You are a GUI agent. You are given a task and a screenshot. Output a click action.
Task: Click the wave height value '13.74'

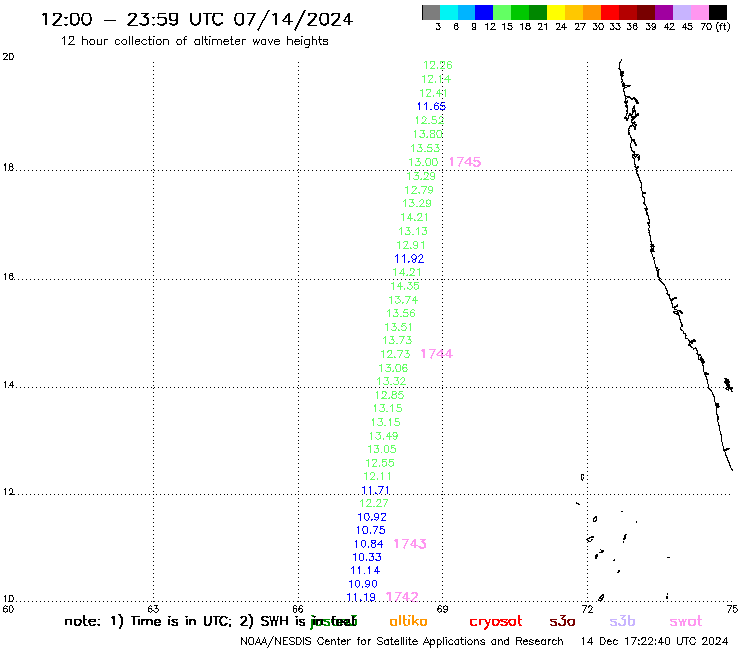[403, 300]
